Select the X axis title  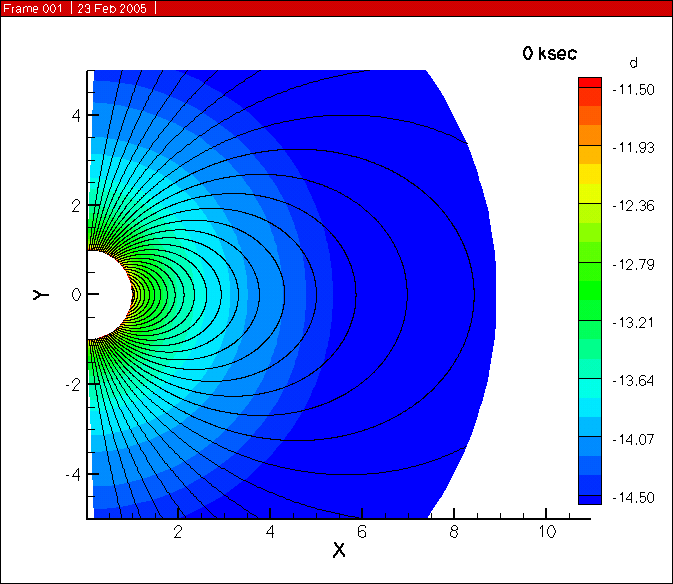339,550
